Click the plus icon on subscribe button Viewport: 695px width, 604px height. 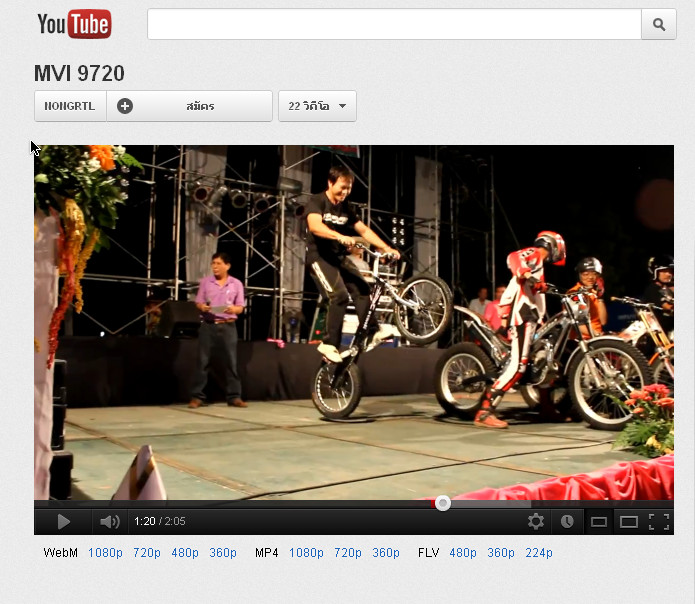pyautogui.click(x=125, y=106)
